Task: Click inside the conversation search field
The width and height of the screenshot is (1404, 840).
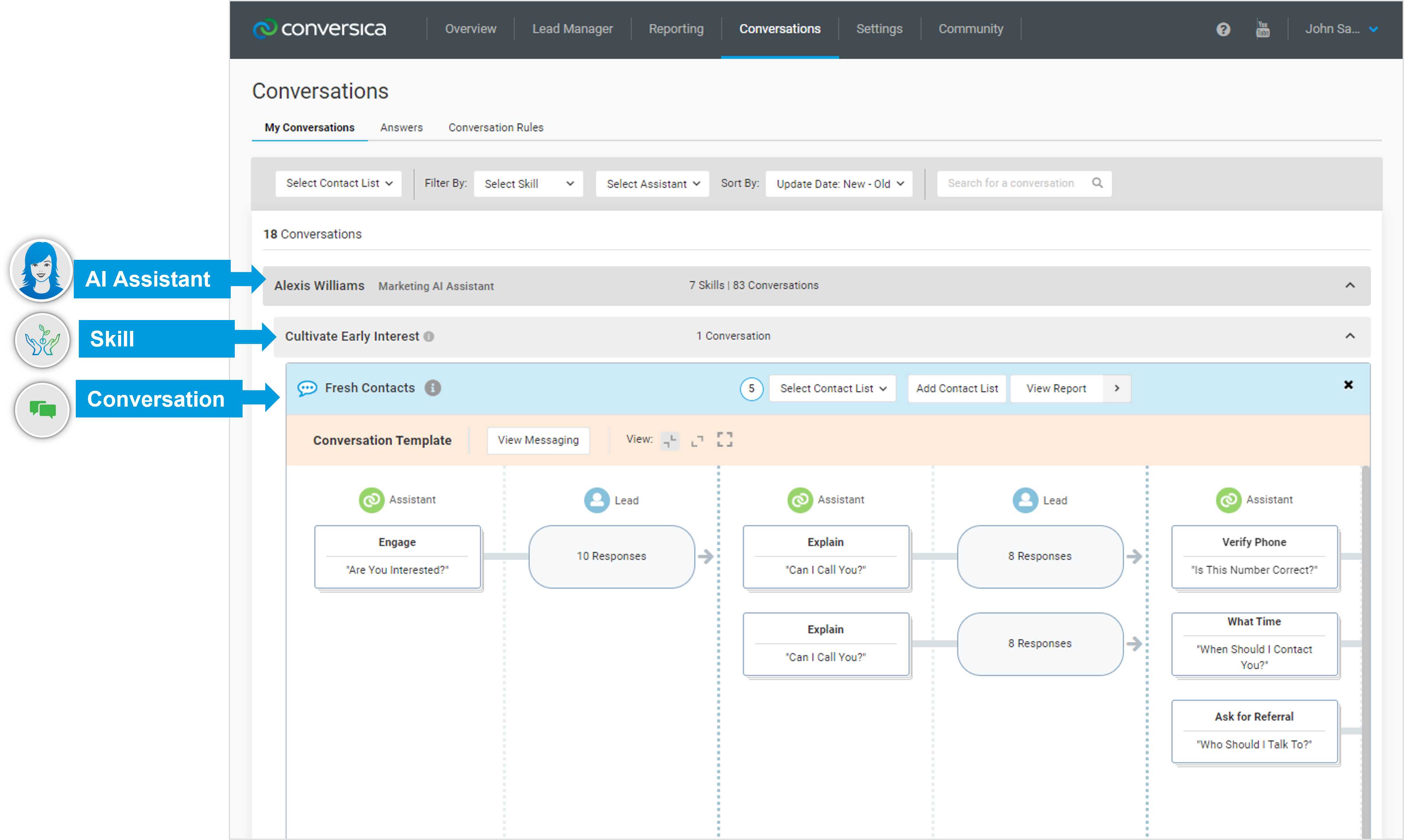Action: (x=1013, y=183)
